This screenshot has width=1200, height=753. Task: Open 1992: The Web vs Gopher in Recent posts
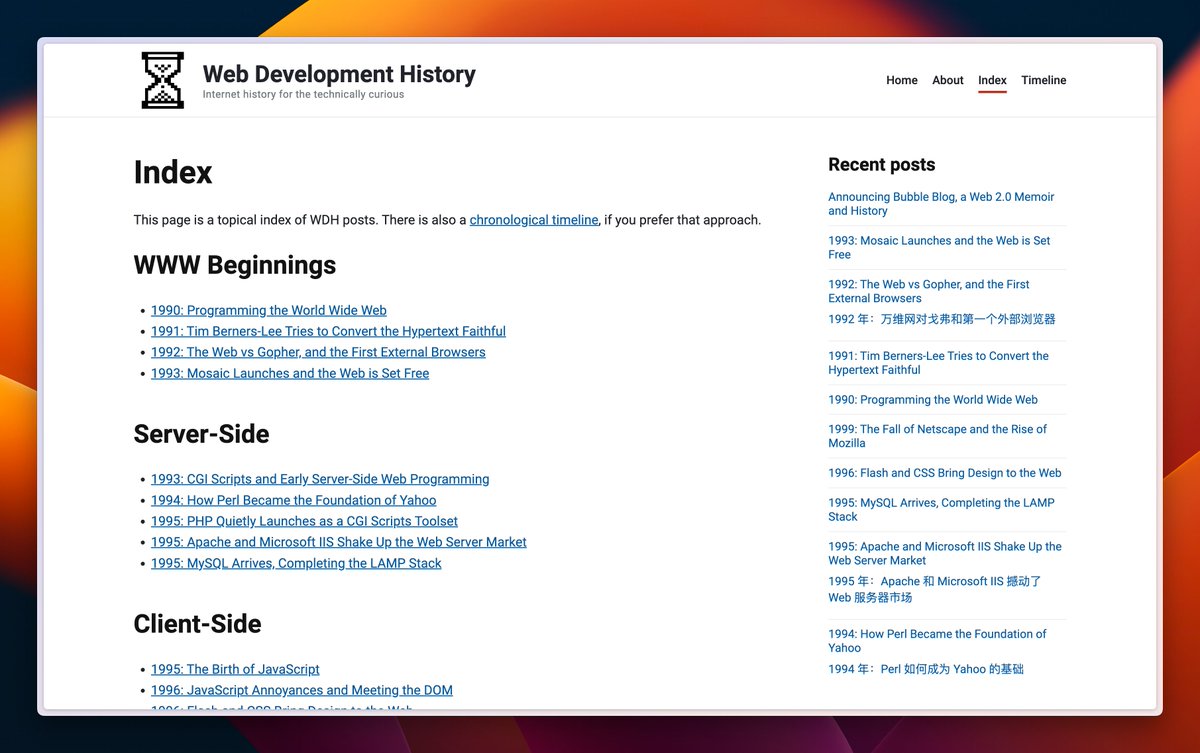pyautogui.click(x=929, y=291)
